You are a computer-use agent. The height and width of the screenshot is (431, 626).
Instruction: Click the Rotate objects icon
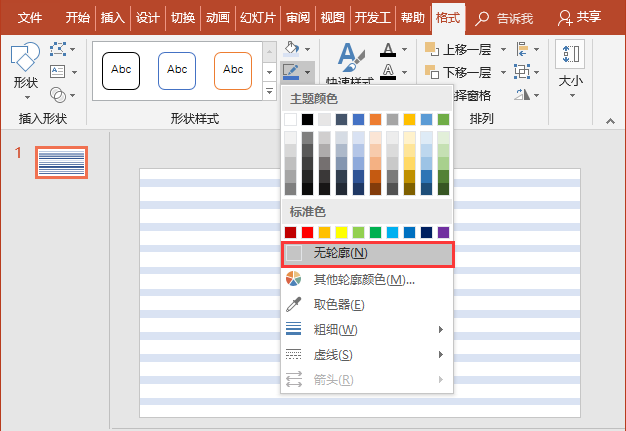tap(522, 95)
